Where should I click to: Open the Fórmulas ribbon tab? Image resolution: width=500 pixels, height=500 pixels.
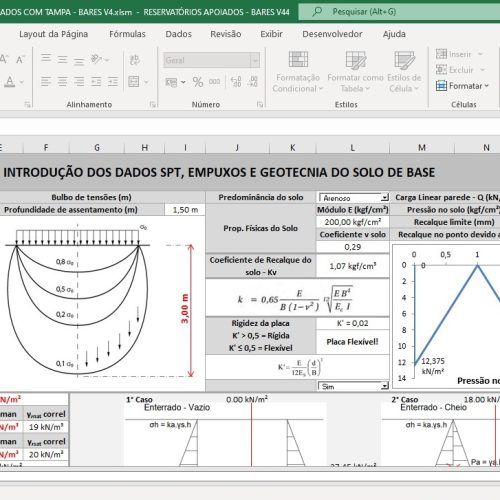tap(127, 34)
